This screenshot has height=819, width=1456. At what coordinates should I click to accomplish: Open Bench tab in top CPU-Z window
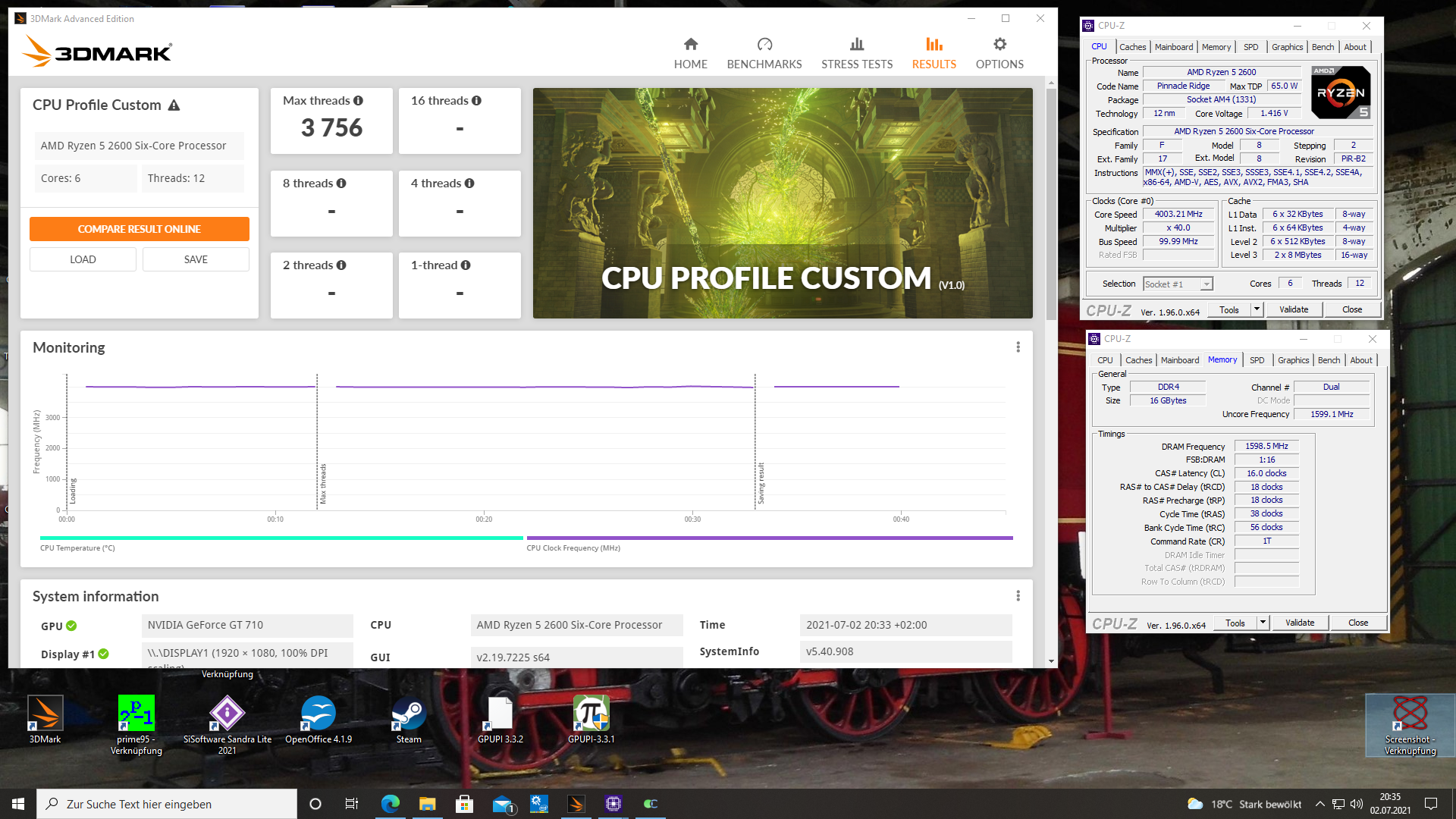click(x=1323, y=47)
